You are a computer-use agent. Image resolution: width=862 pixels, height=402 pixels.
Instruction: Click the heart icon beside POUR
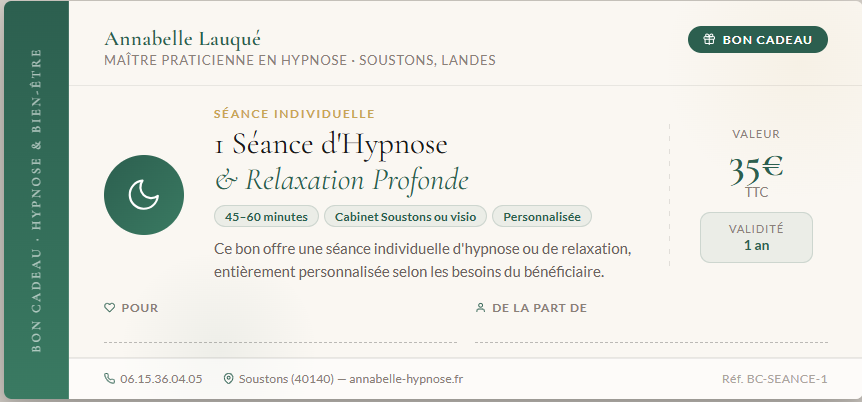coord(110,308)
